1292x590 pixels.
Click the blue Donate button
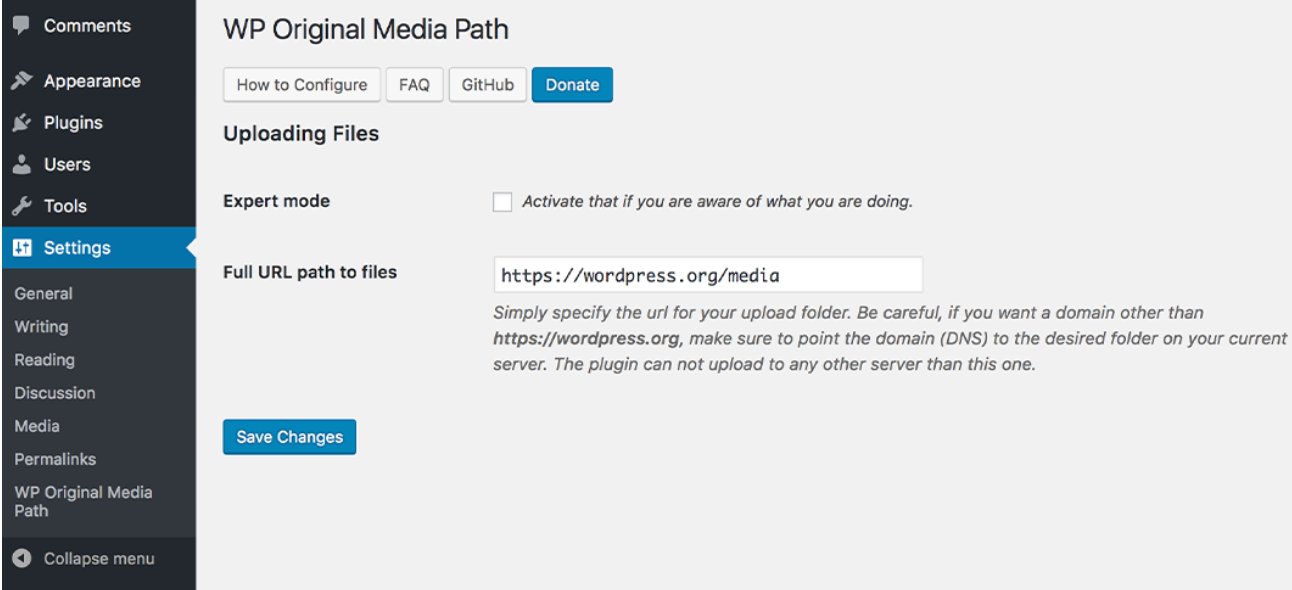click(572, 85)
